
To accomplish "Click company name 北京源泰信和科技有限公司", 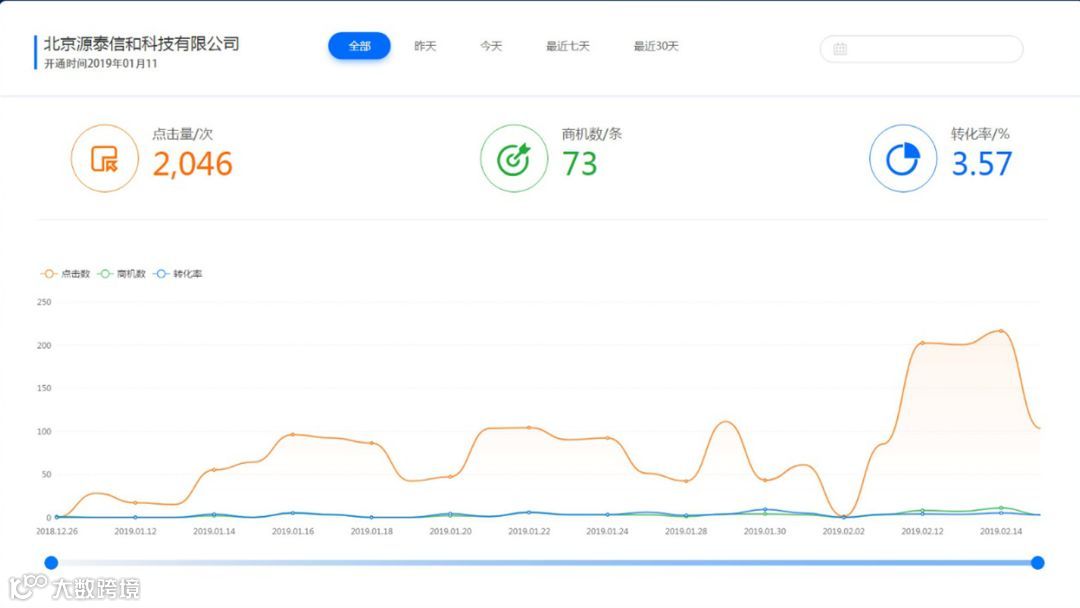I will [x=141, y=44].
